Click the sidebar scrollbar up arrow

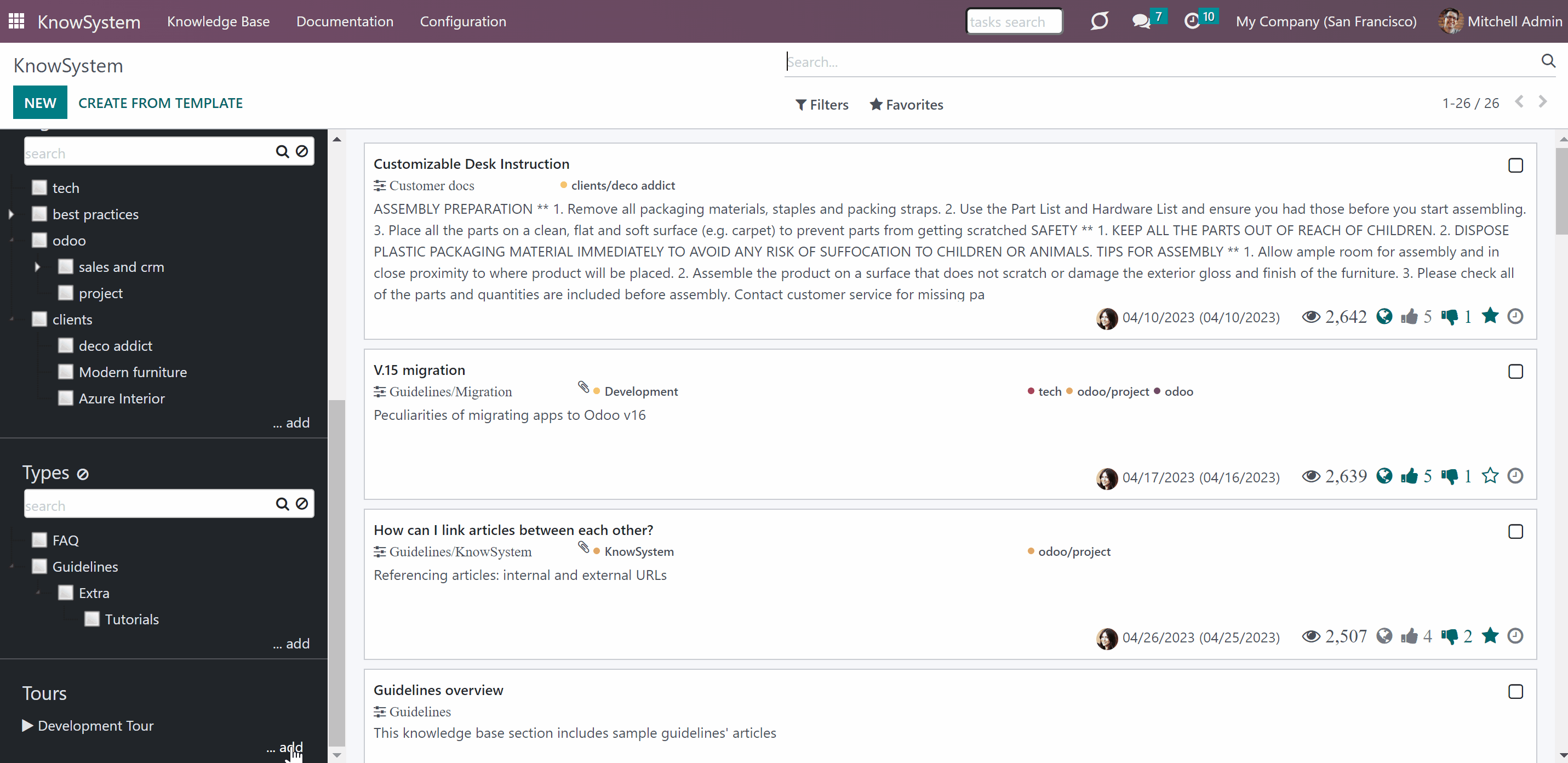[336, 139]
